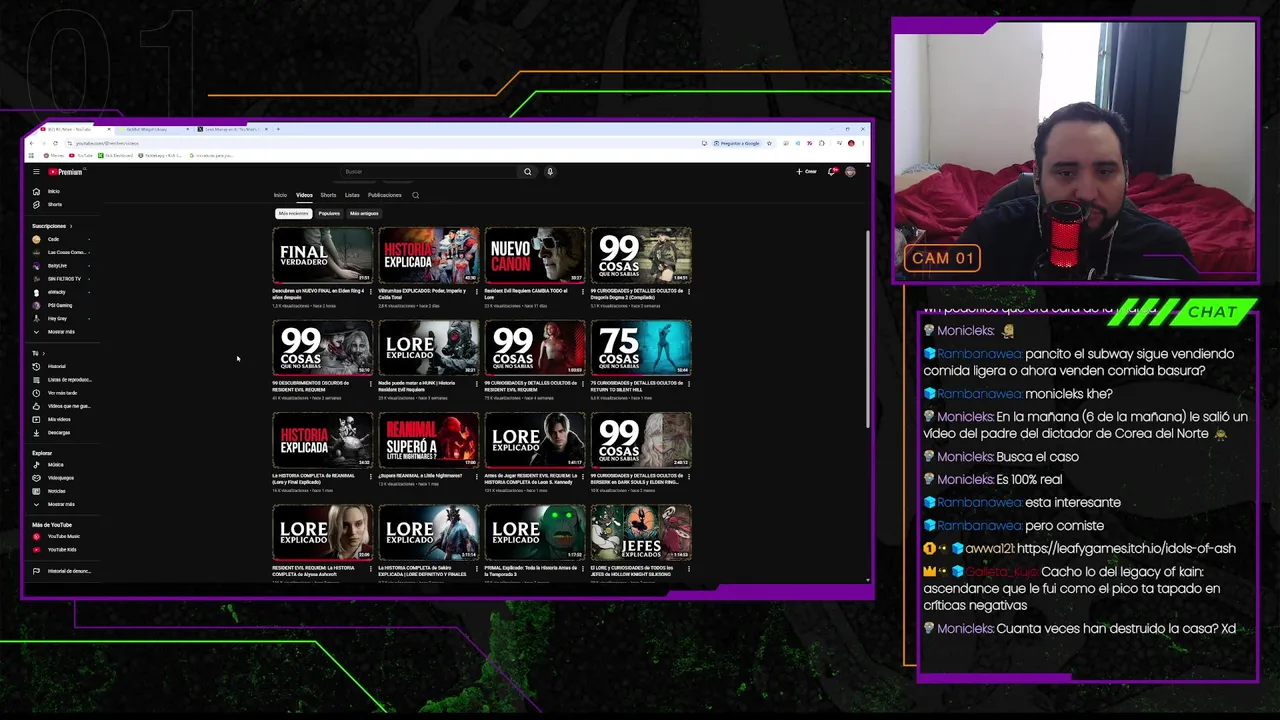Open Videos que me gustan
This screenshot has width=1280, height=720.
pyautogui.click(x=62, y=406)
